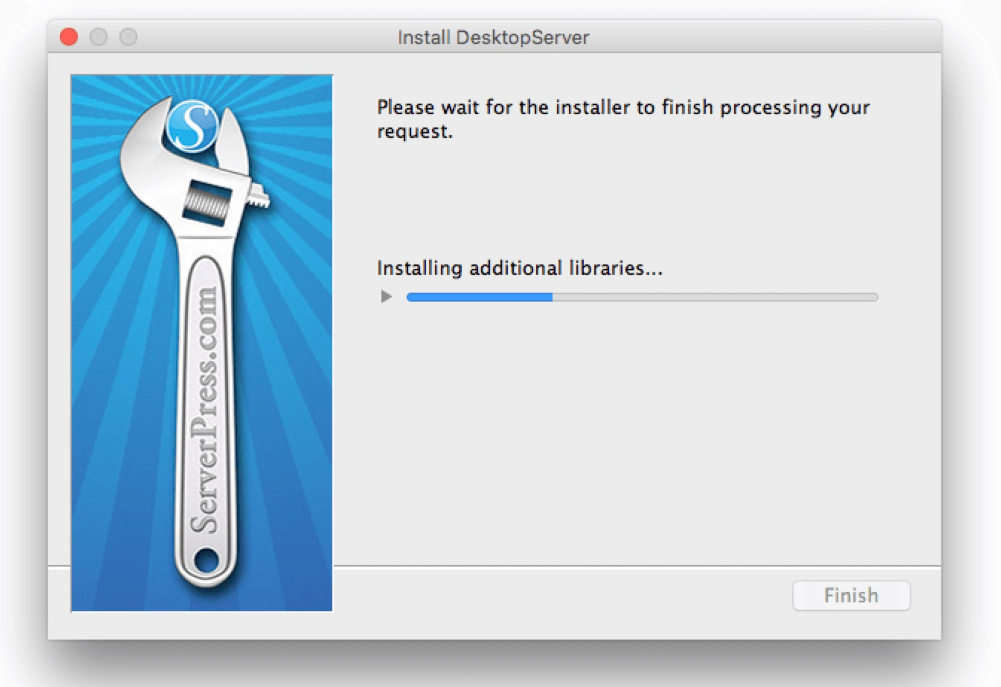Minimize the installer window

pos(98,38)
